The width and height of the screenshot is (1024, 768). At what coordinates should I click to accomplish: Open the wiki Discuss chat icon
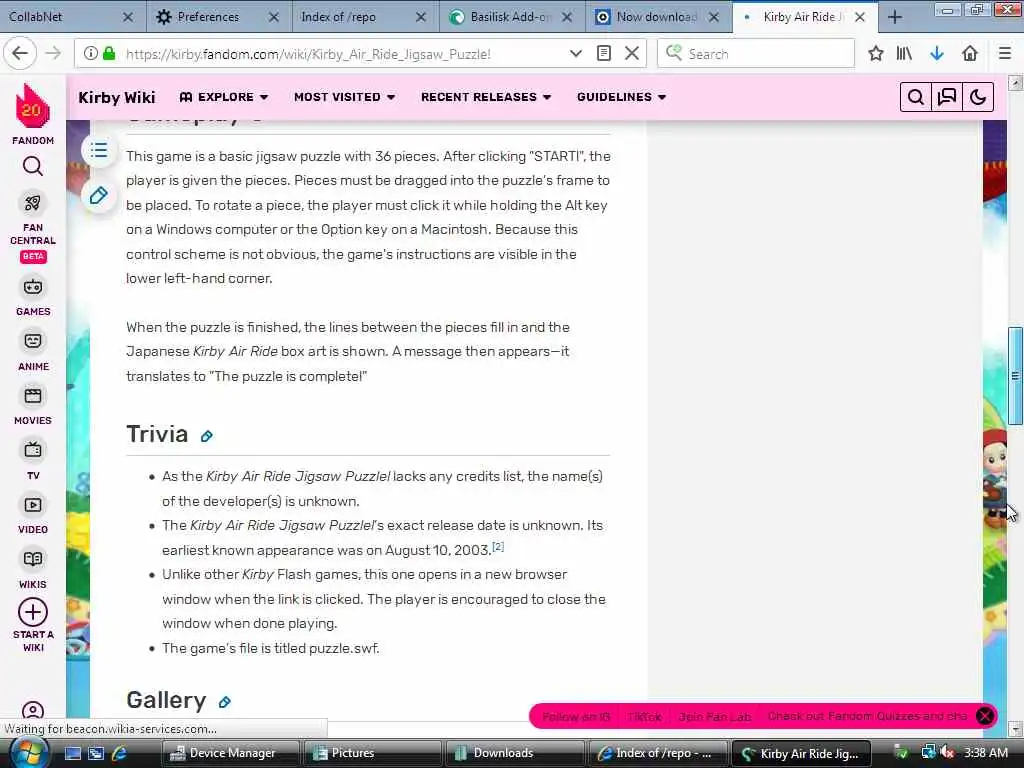pyautogui.click(x=947, y=97)
